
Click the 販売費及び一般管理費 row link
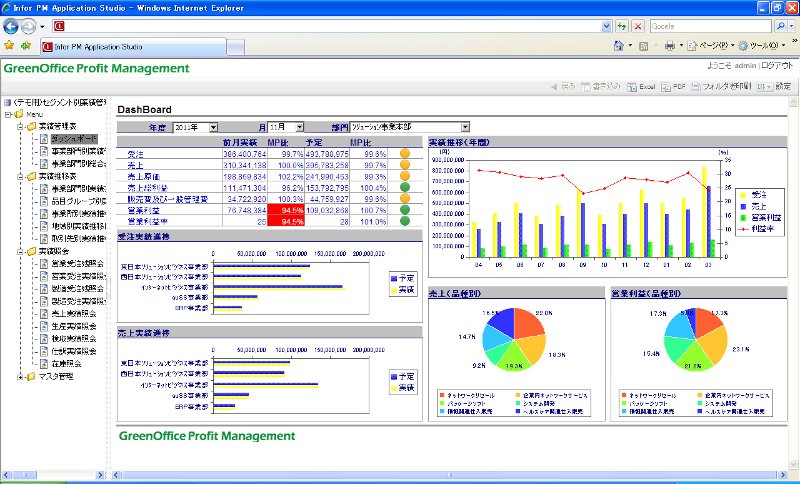(167, 199)
